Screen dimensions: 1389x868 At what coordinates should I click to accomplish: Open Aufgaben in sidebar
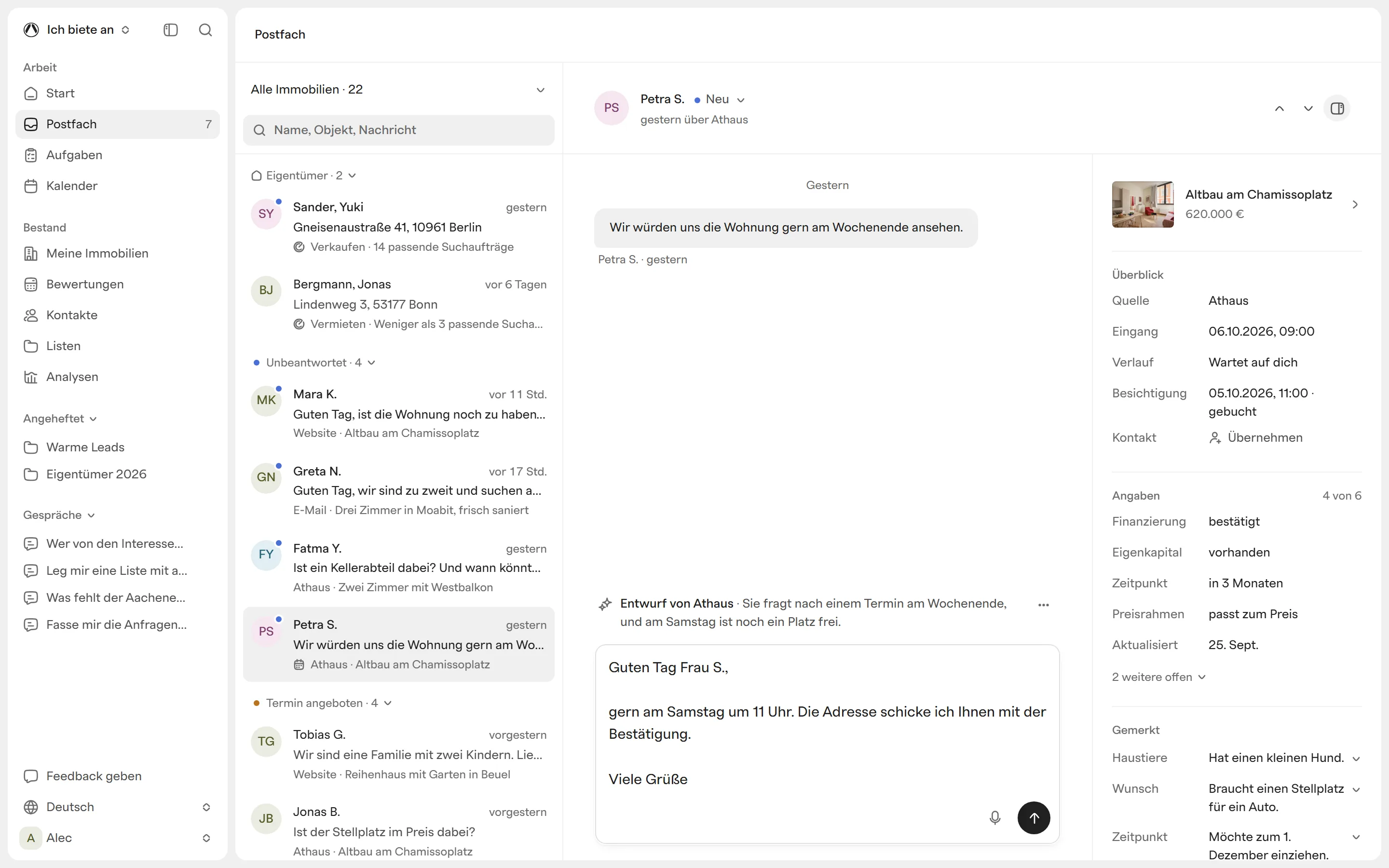click(118, 155)
